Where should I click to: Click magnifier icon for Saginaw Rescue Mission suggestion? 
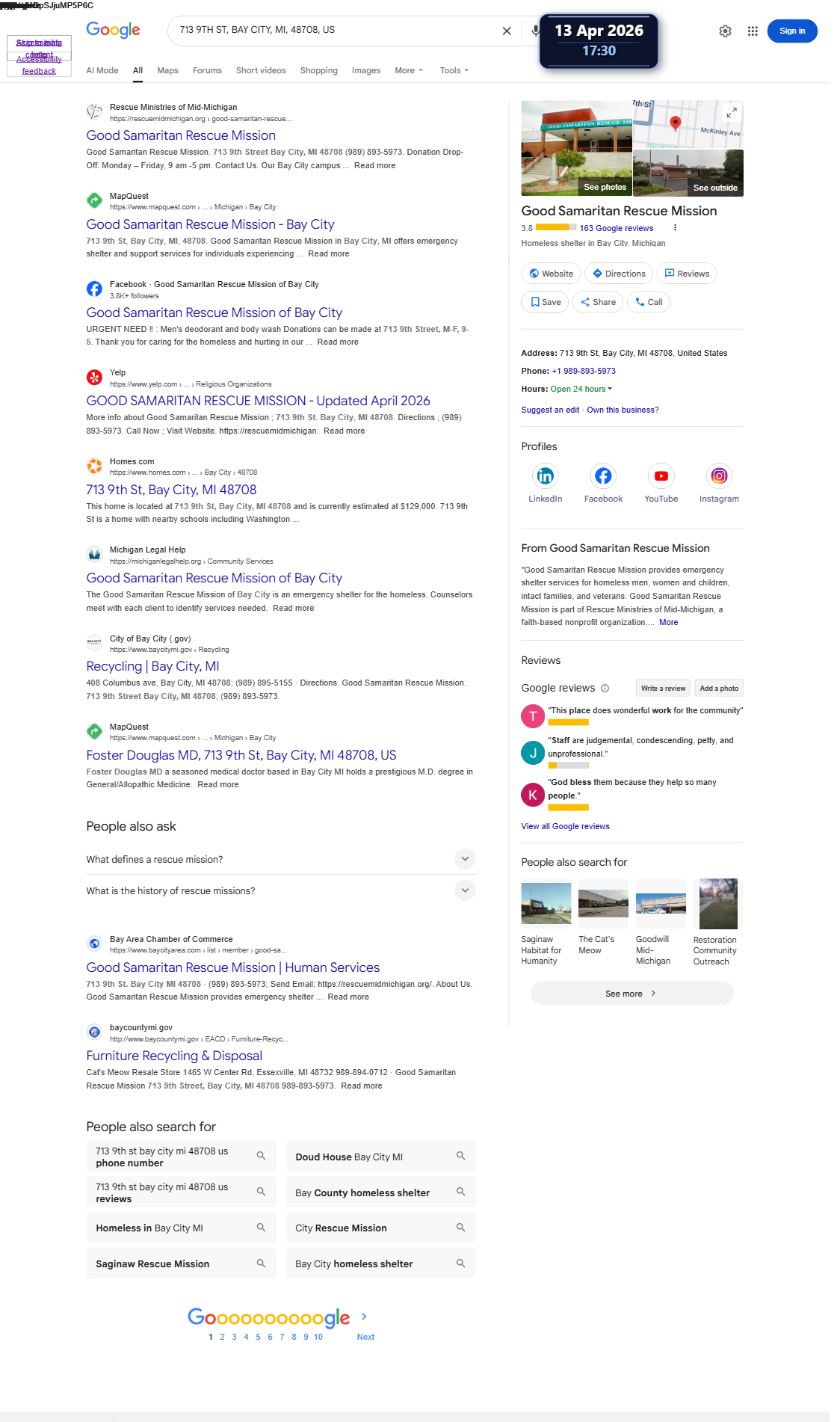click(x=261, y=1264)
